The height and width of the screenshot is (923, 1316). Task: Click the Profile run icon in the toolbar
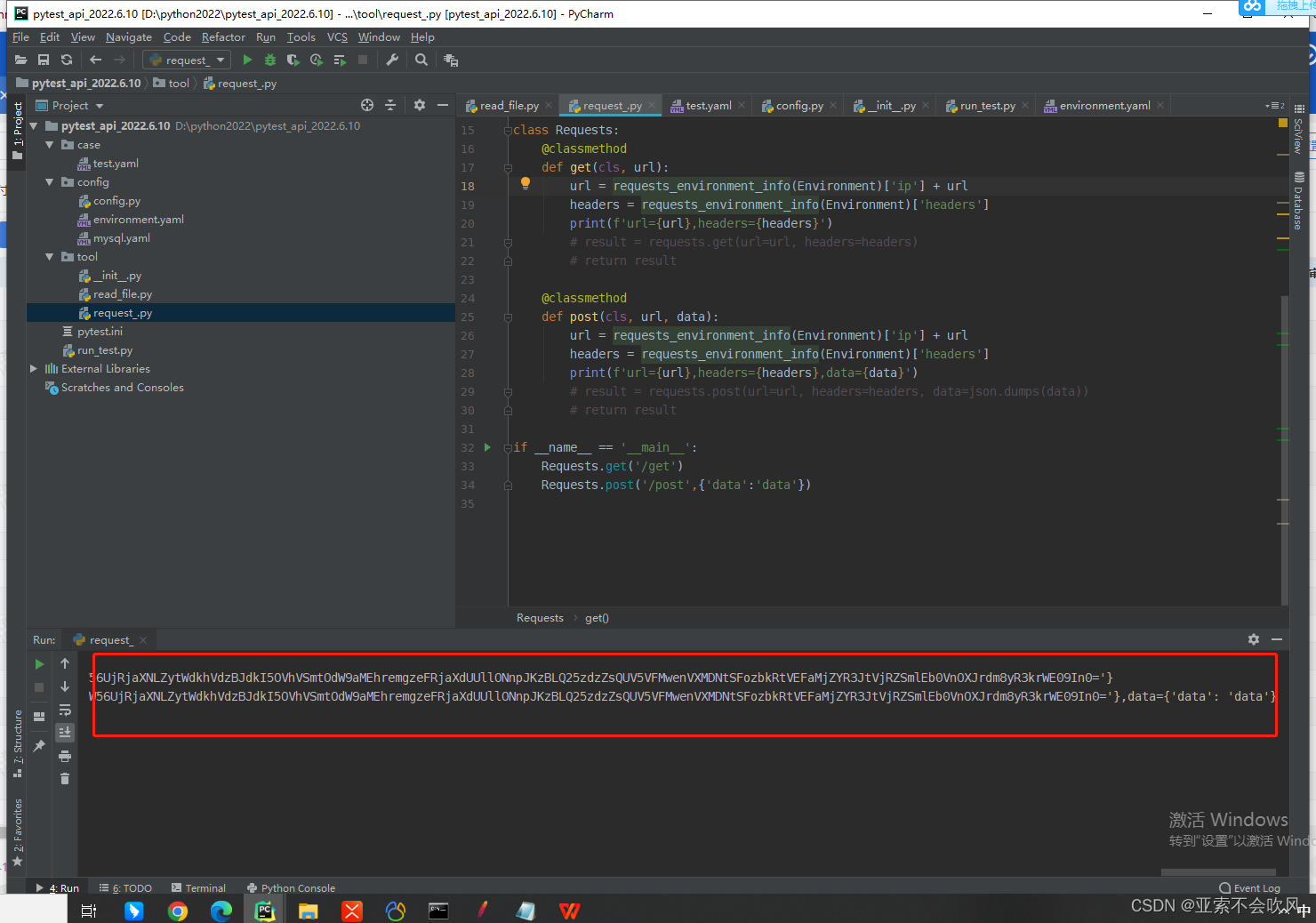tap(316, 60)
